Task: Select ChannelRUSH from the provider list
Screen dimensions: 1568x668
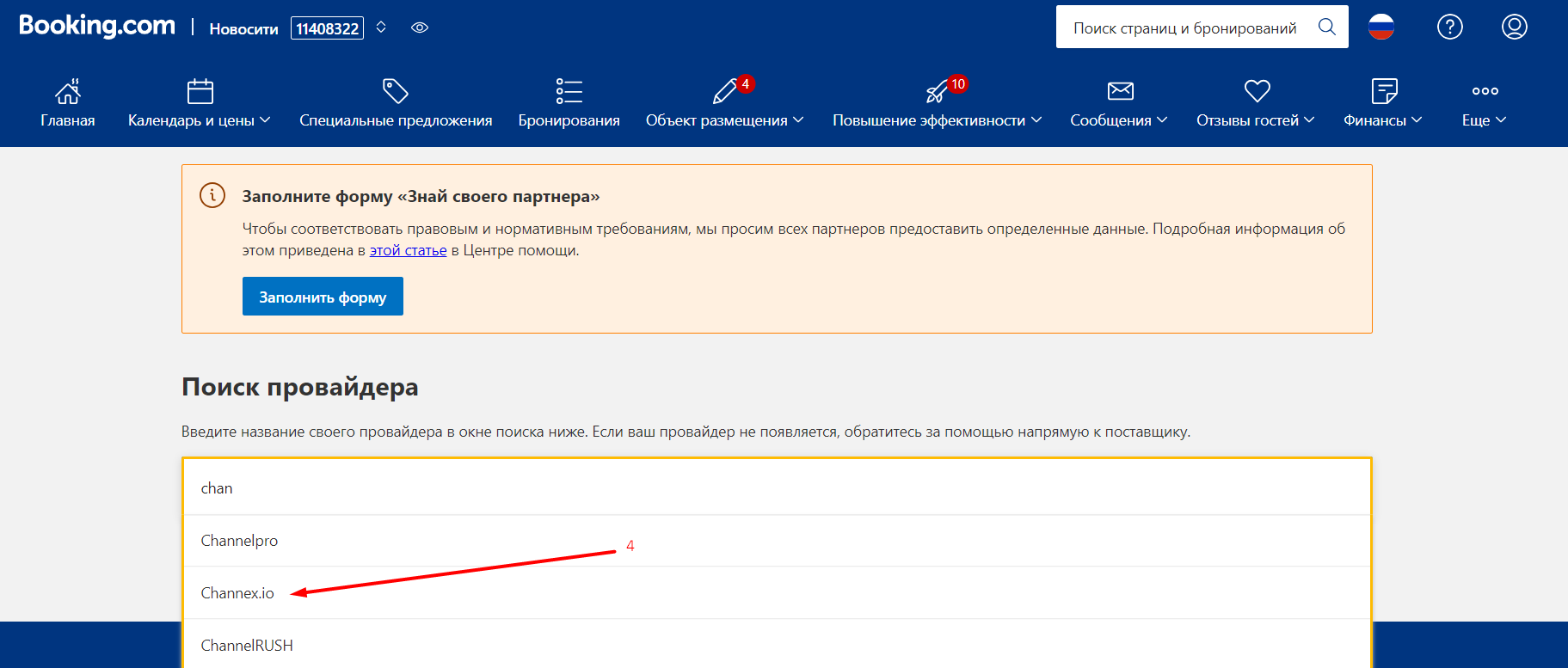Action: (777, 645)
